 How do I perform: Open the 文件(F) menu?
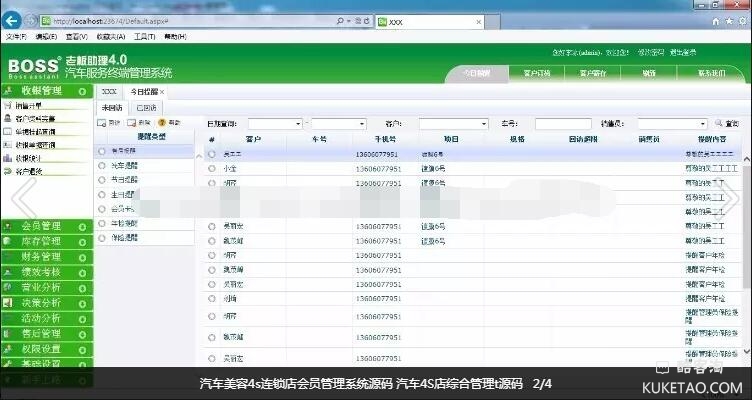point(16,36)
